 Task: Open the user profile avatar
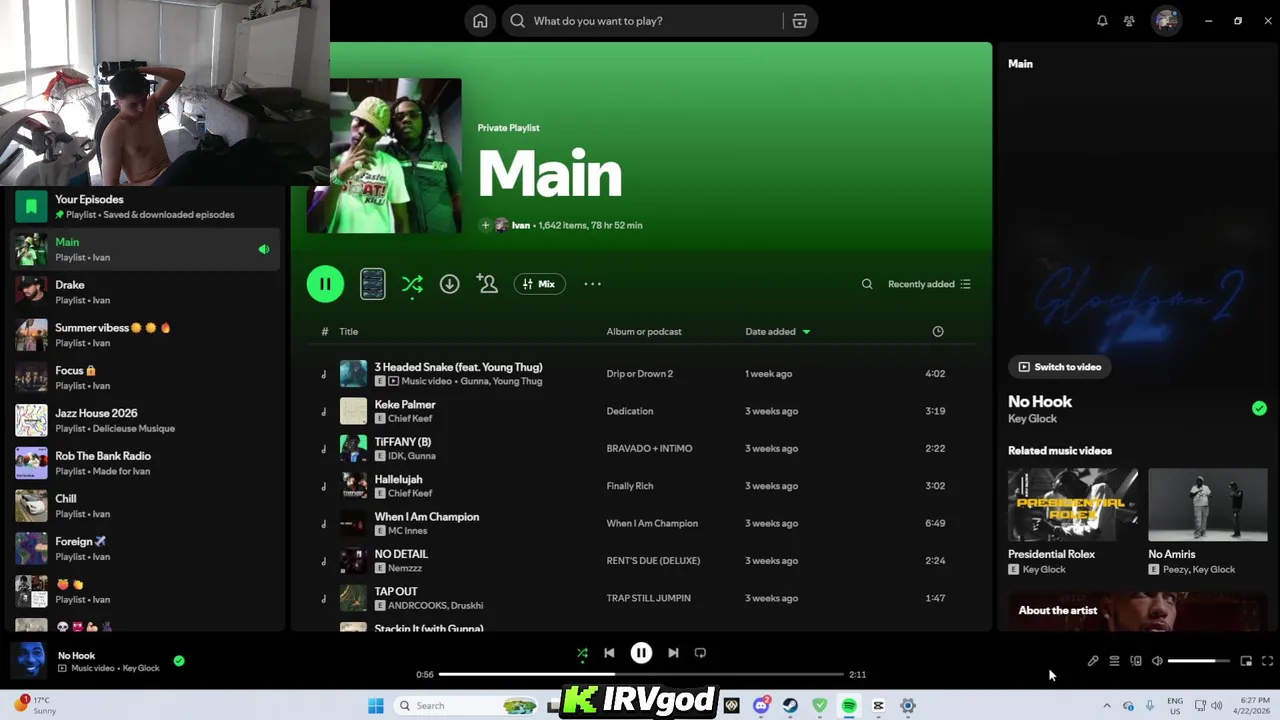click(x=1166, y=21)
